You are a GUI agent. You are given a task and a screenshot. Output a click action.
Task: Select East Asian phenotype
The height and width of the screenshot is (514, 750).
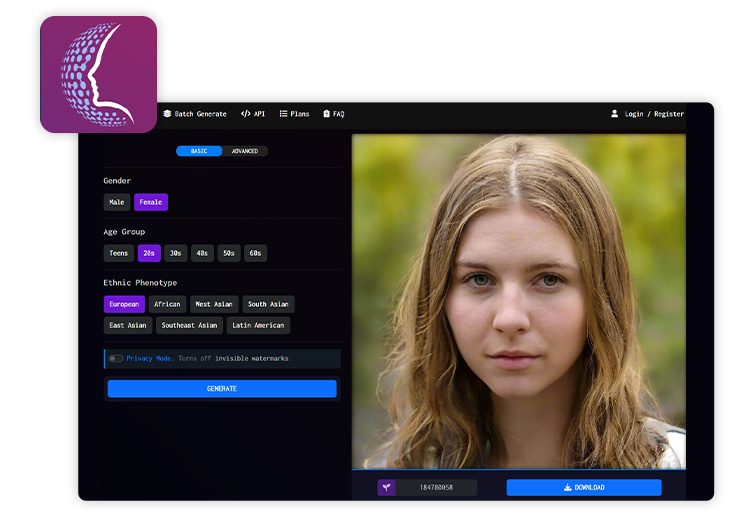(128, 325)
